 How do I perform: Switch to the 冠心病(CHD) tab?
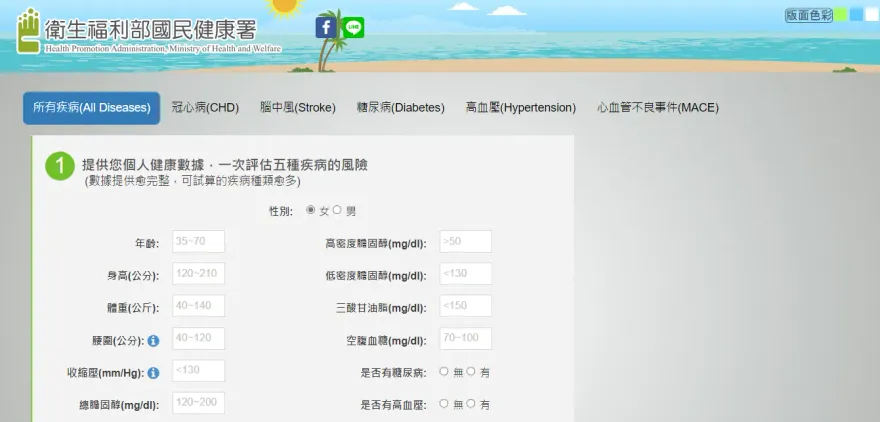[x=205, y=108]
